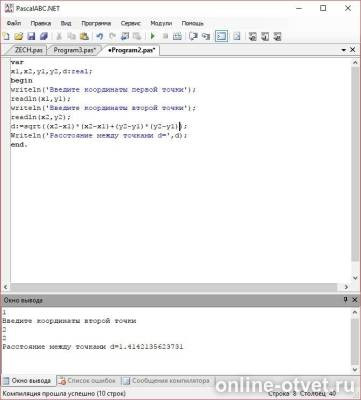This screenshot has height=400, width=361.
Task: Click the Step Into debug icon
Action: [206, 36]
